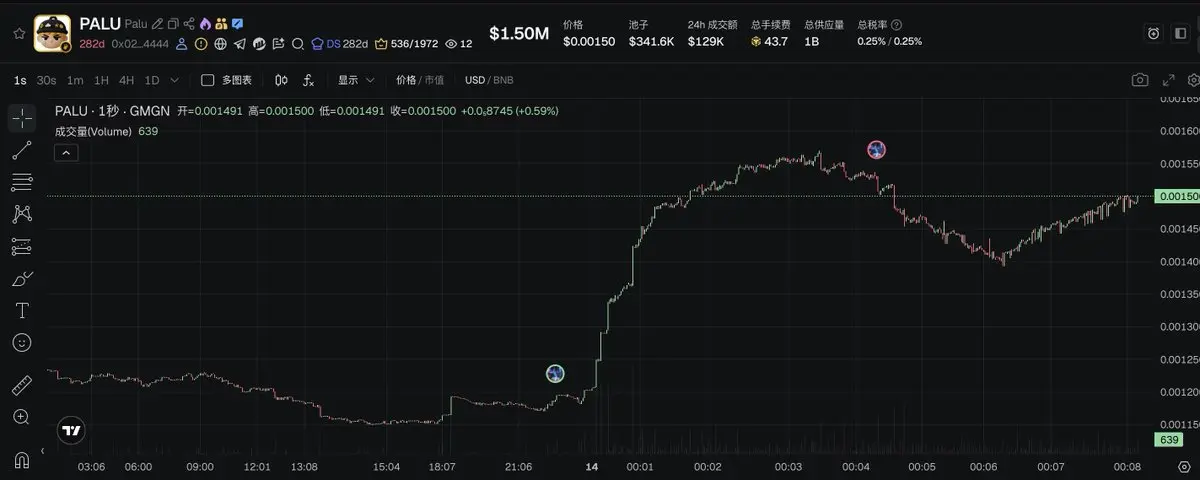Screen dimensions: 1200x480
Task: Copy the contract address 0x02...4444
Action: pyautogui.click(x=141, y=44)
